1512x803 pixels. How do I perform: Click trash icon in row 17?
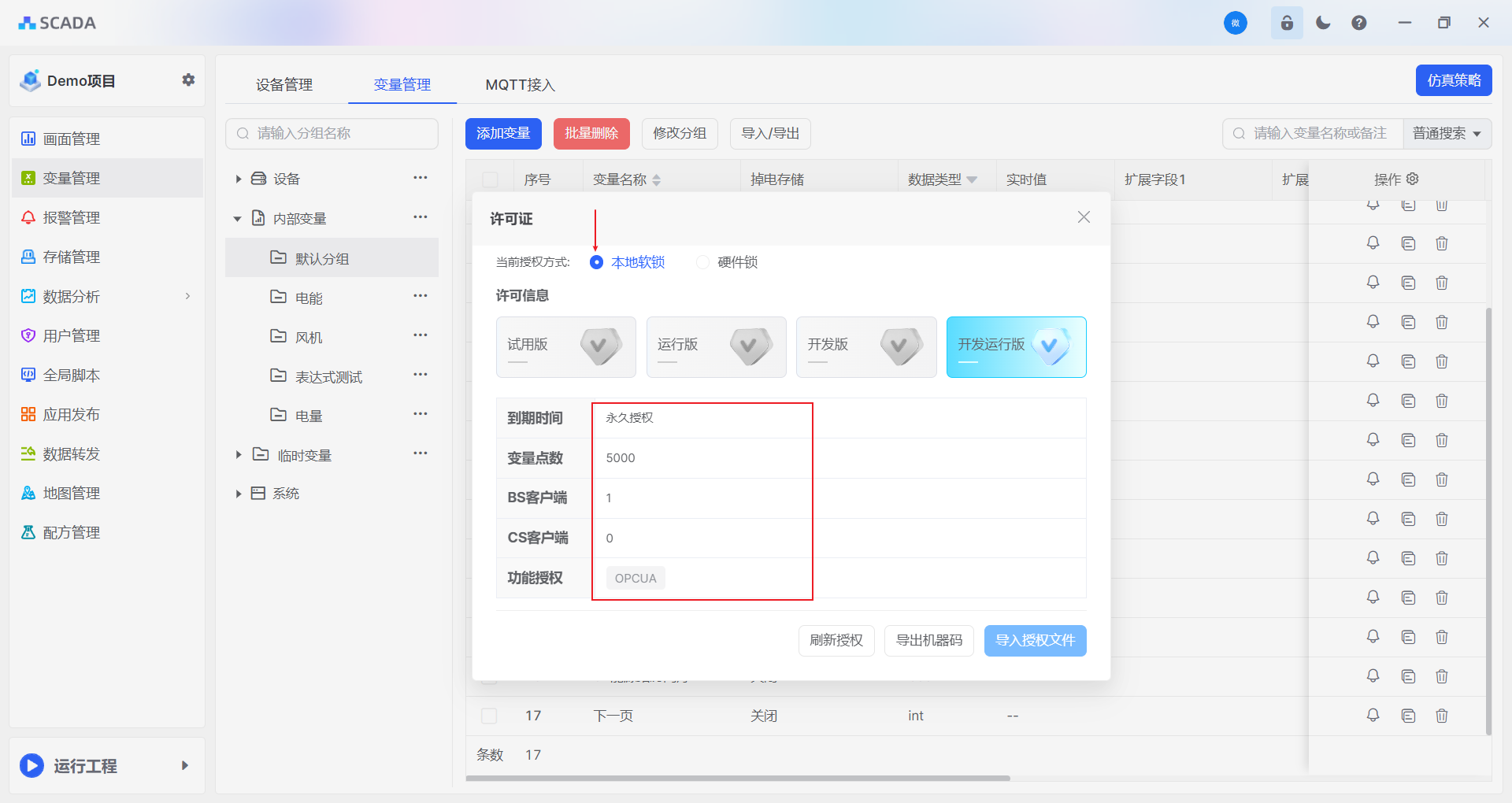point(1441,716)
